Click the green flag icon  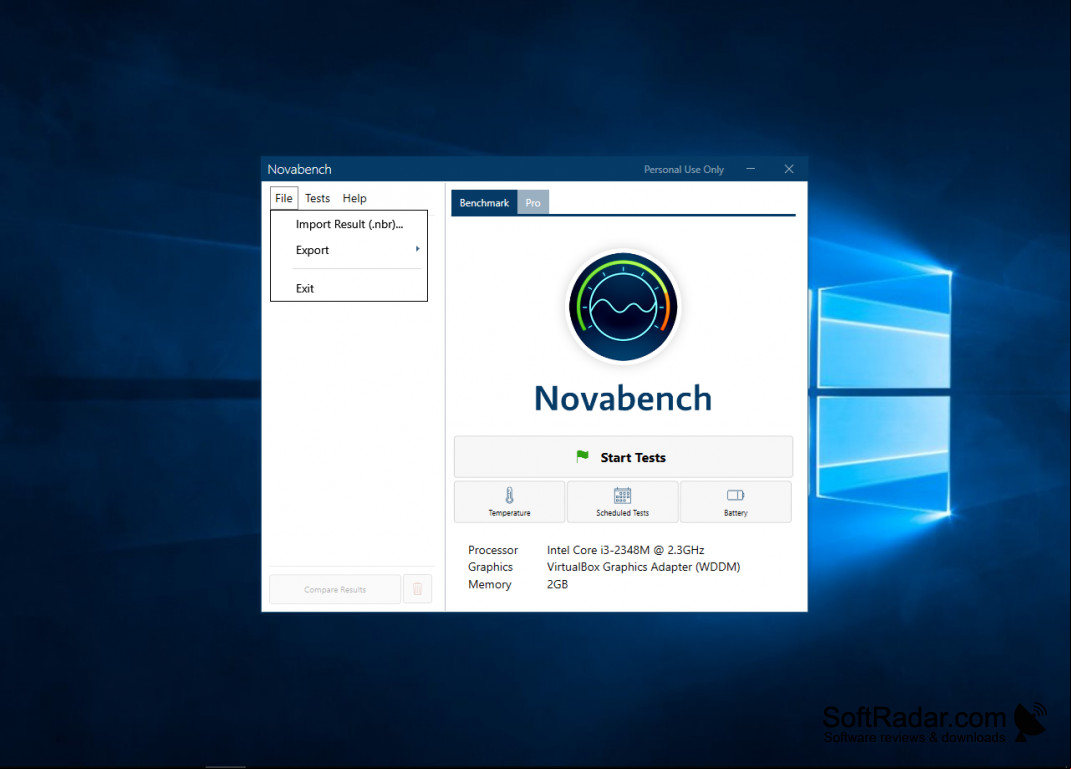click(x=582, y=456)
